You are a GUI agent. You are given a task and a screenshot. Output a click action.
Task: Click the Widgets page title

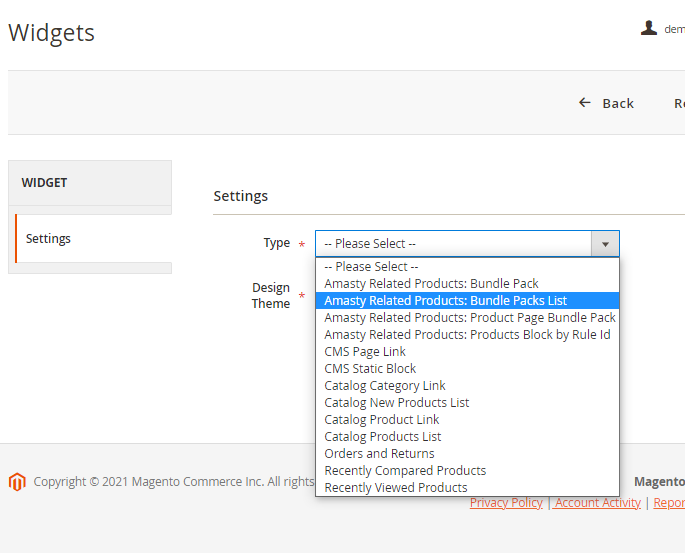51,33
